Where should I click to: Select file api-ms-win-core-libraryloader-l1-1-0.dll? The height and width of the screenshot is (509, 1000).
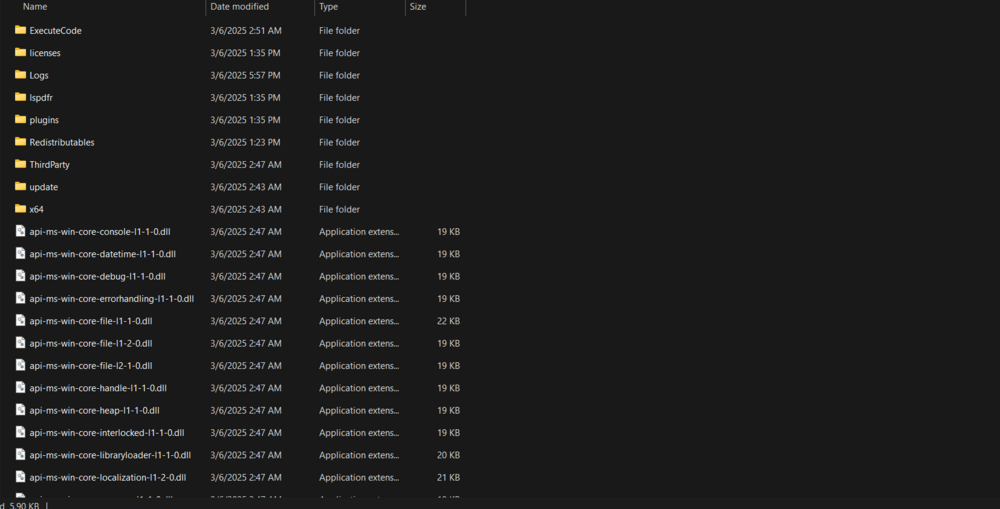click(x=110, y=455)
